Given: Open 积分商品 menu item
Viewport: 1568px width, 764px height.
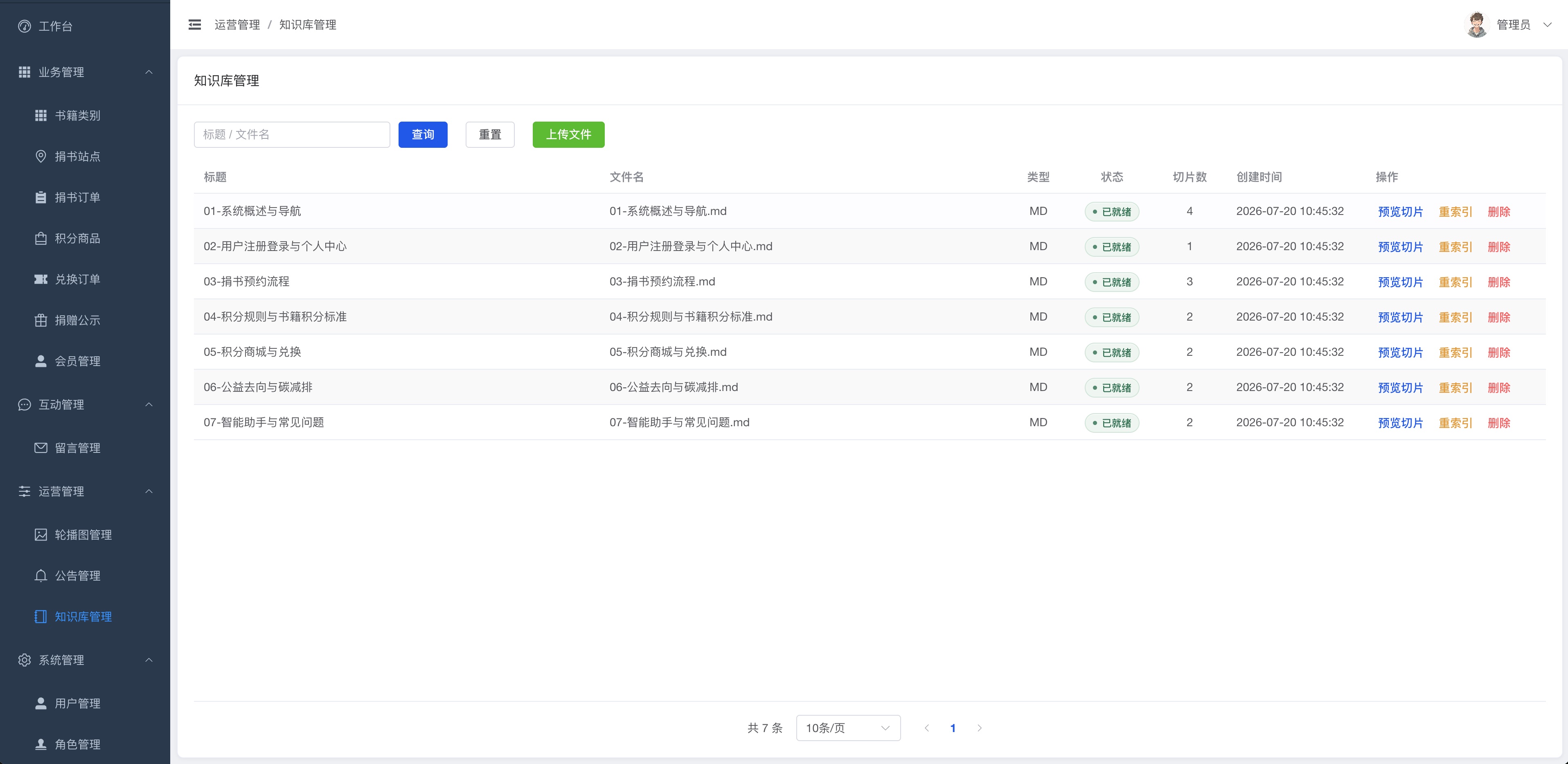Looking at the screenshot, I should [x=85, y=238].
